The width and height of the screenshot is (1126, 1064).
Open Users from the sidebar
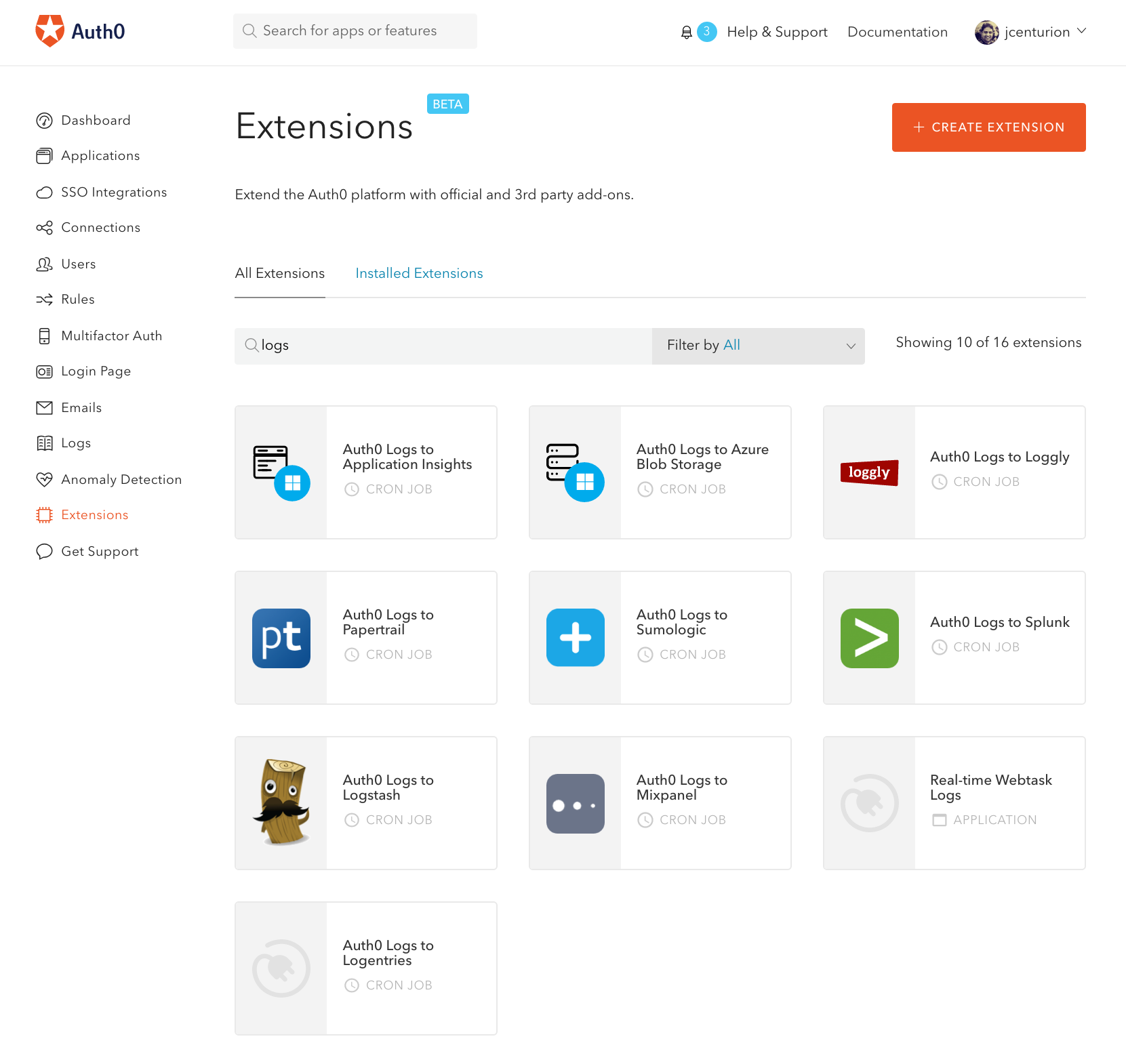(79, 264)
